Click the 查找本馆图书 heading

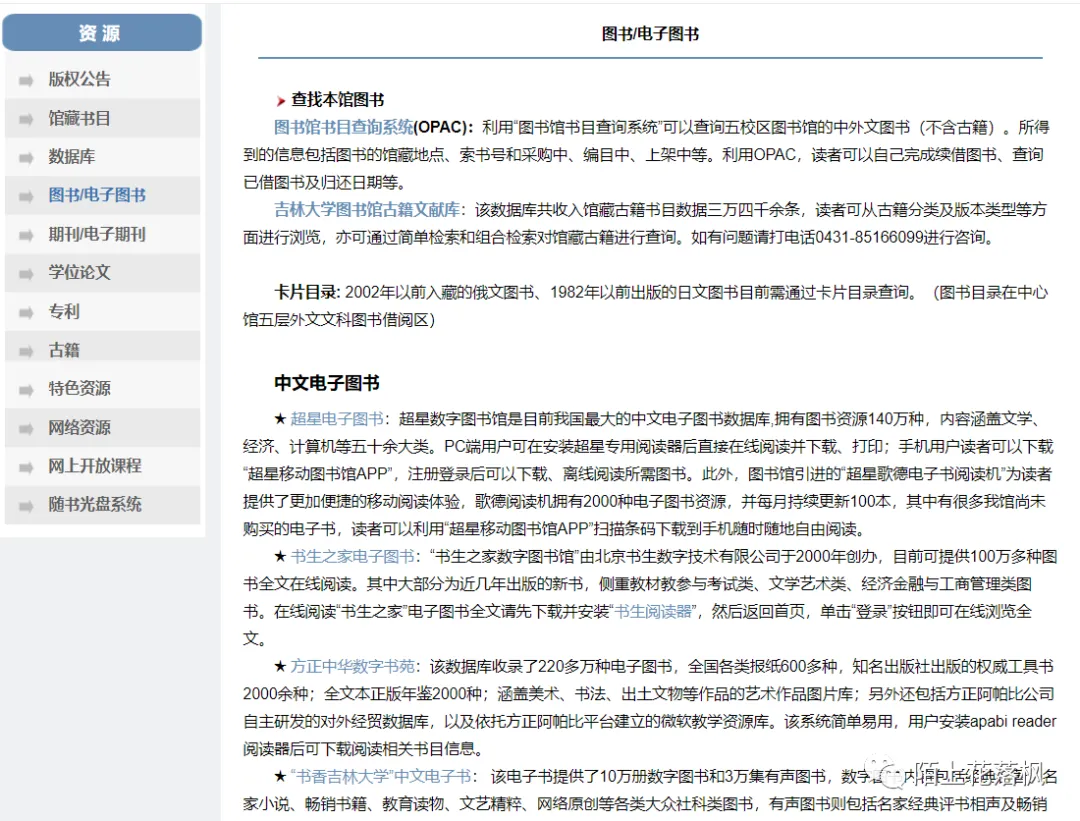(338, 100)
